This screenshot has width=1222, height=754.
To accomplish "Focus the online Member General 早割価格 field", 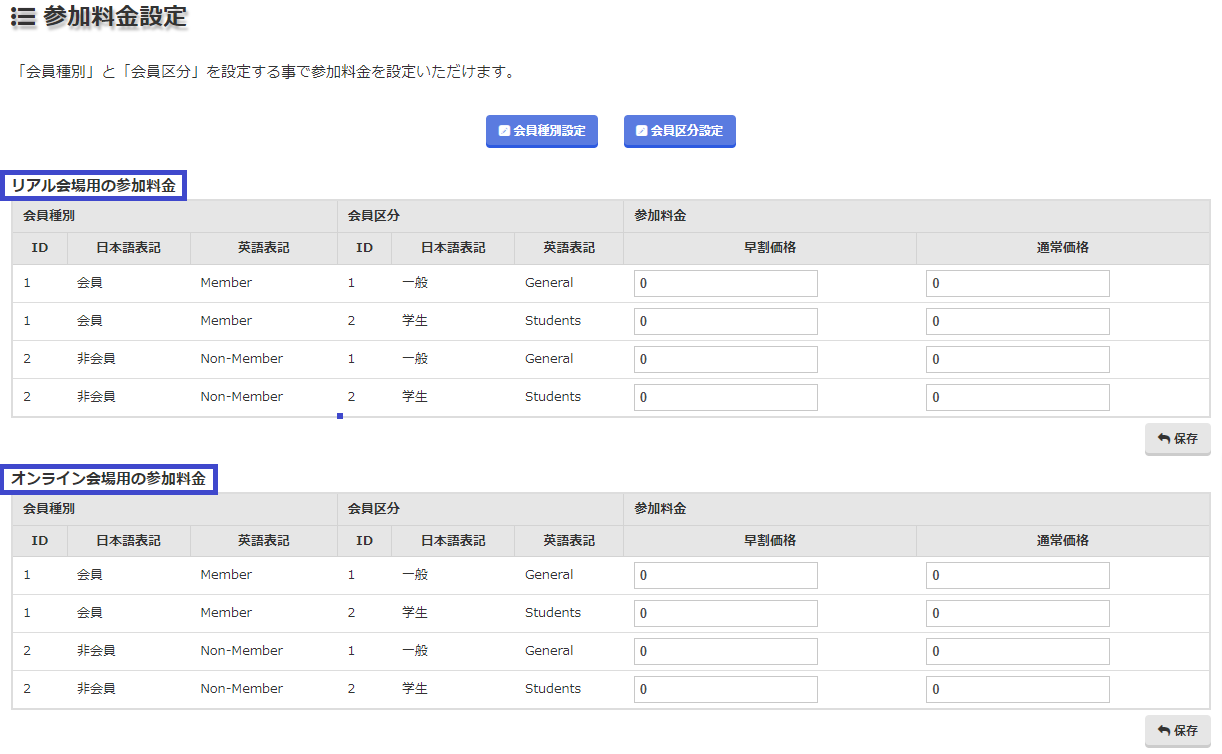I will point(725,576).
